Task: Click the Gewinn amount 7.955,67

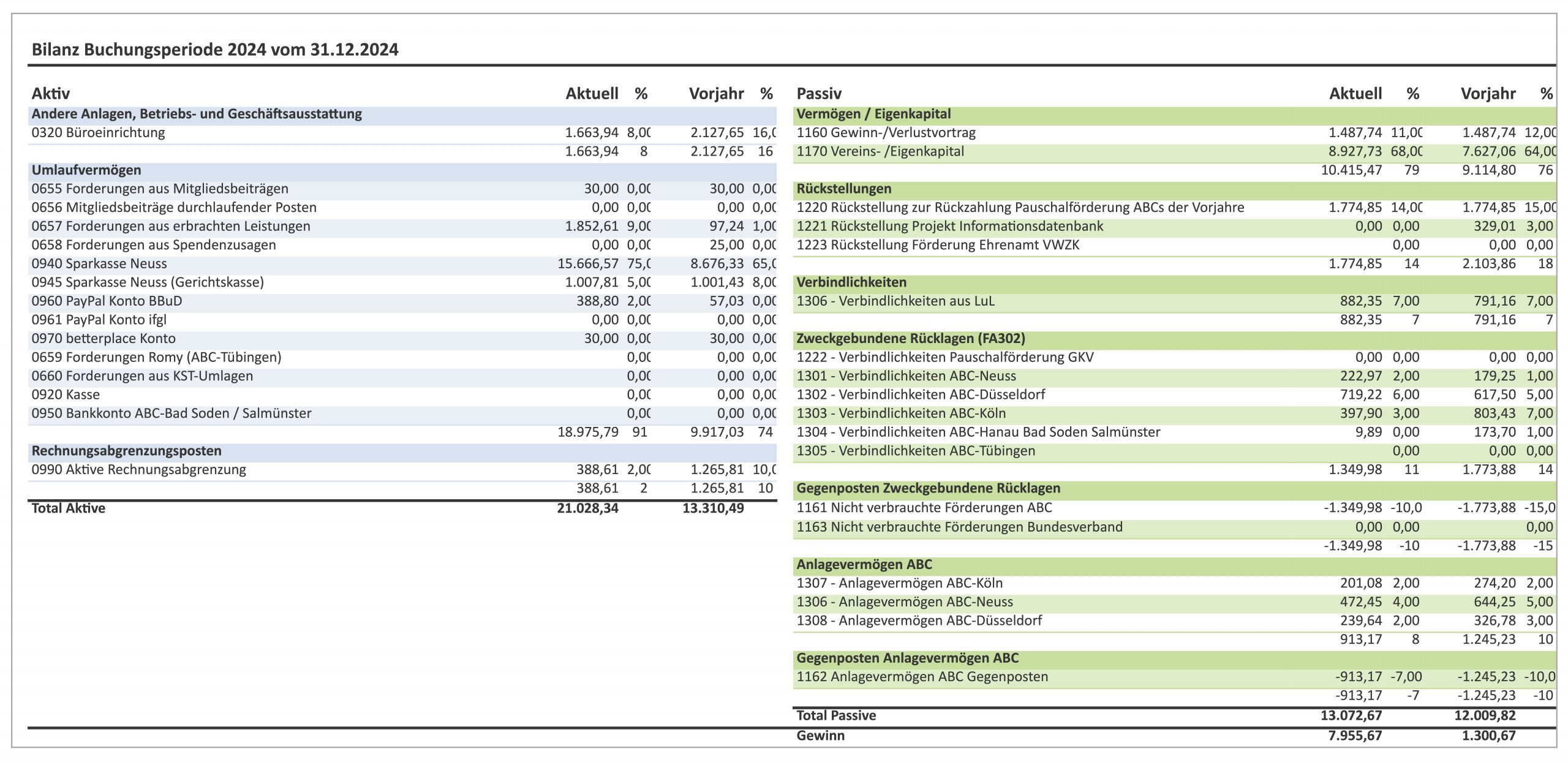Action: tap(1355, 736)
